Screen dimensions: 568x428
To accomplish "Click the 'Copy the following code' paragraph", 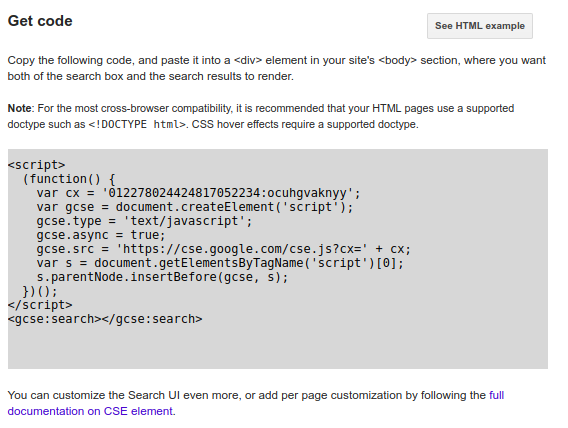I will pyautogui.click(x=276, y=68).
